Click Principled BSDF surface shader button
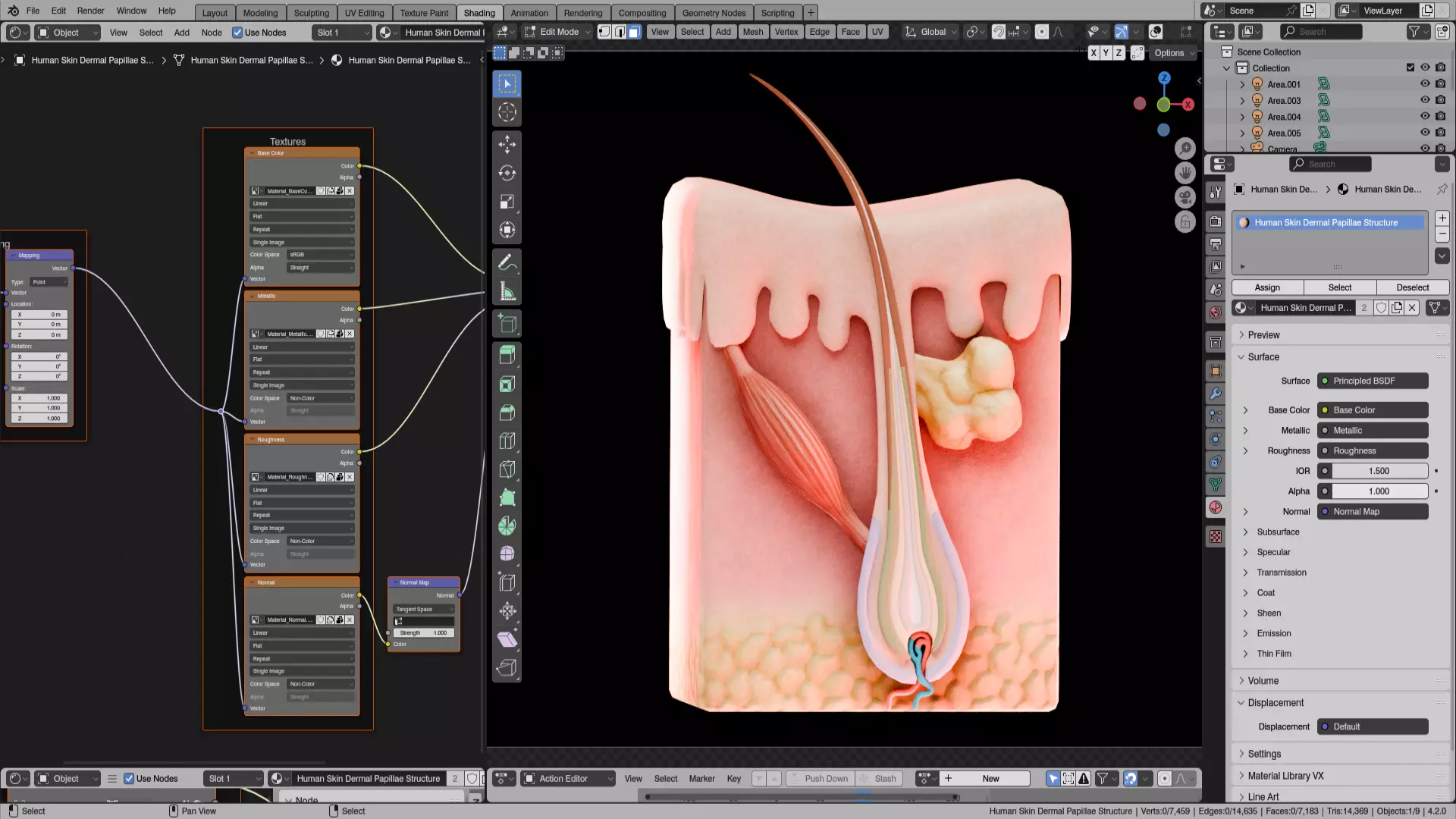 1373,381
